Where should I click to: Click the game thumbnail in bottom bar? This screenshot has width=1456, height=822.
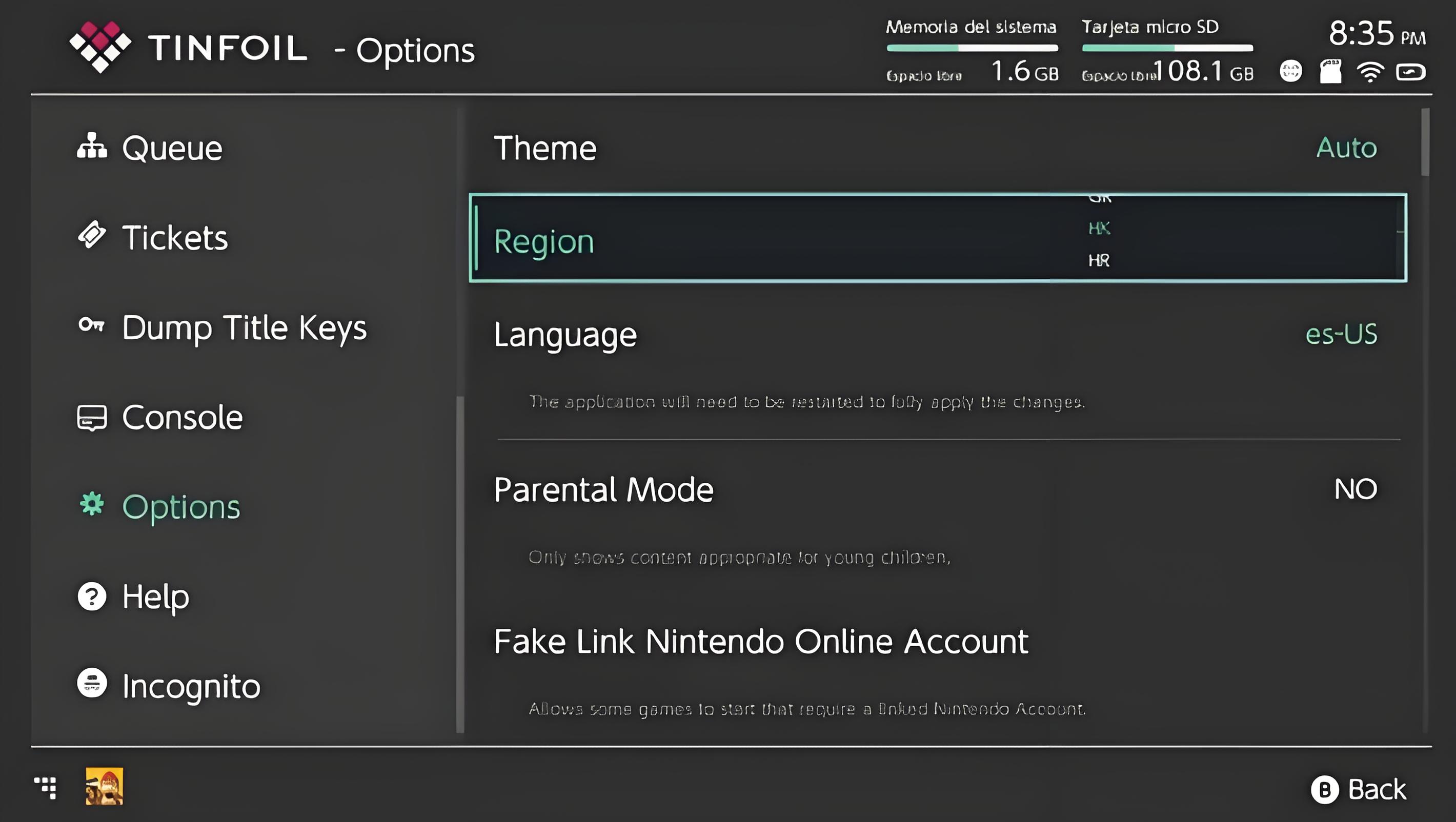[104, 786]
